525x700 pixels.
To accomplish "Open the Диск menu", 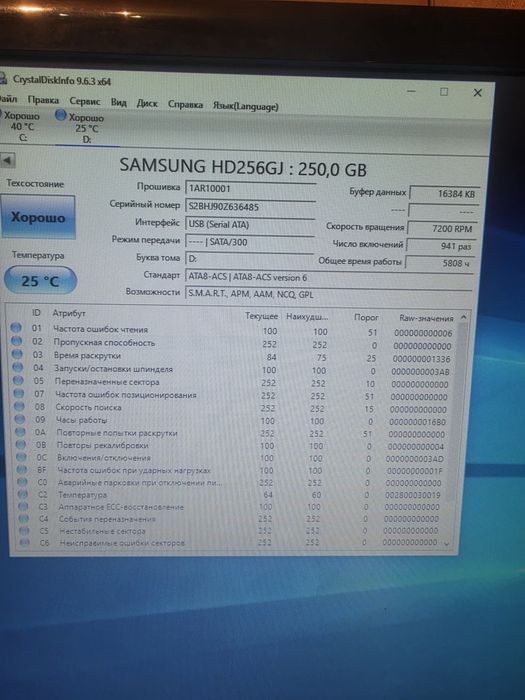I will click(x=147, y=103).
